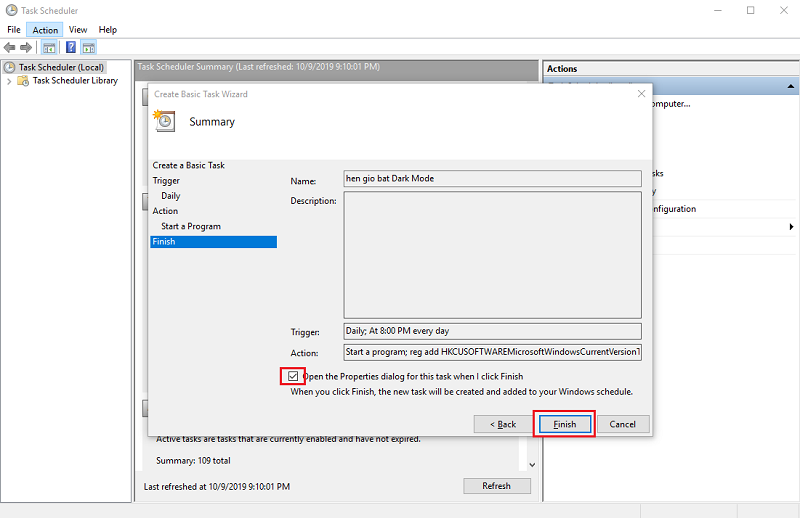Click the Last refreshed timestamp text
The height and width of the screenshot is (518, 800).
(x=217, y=487)
